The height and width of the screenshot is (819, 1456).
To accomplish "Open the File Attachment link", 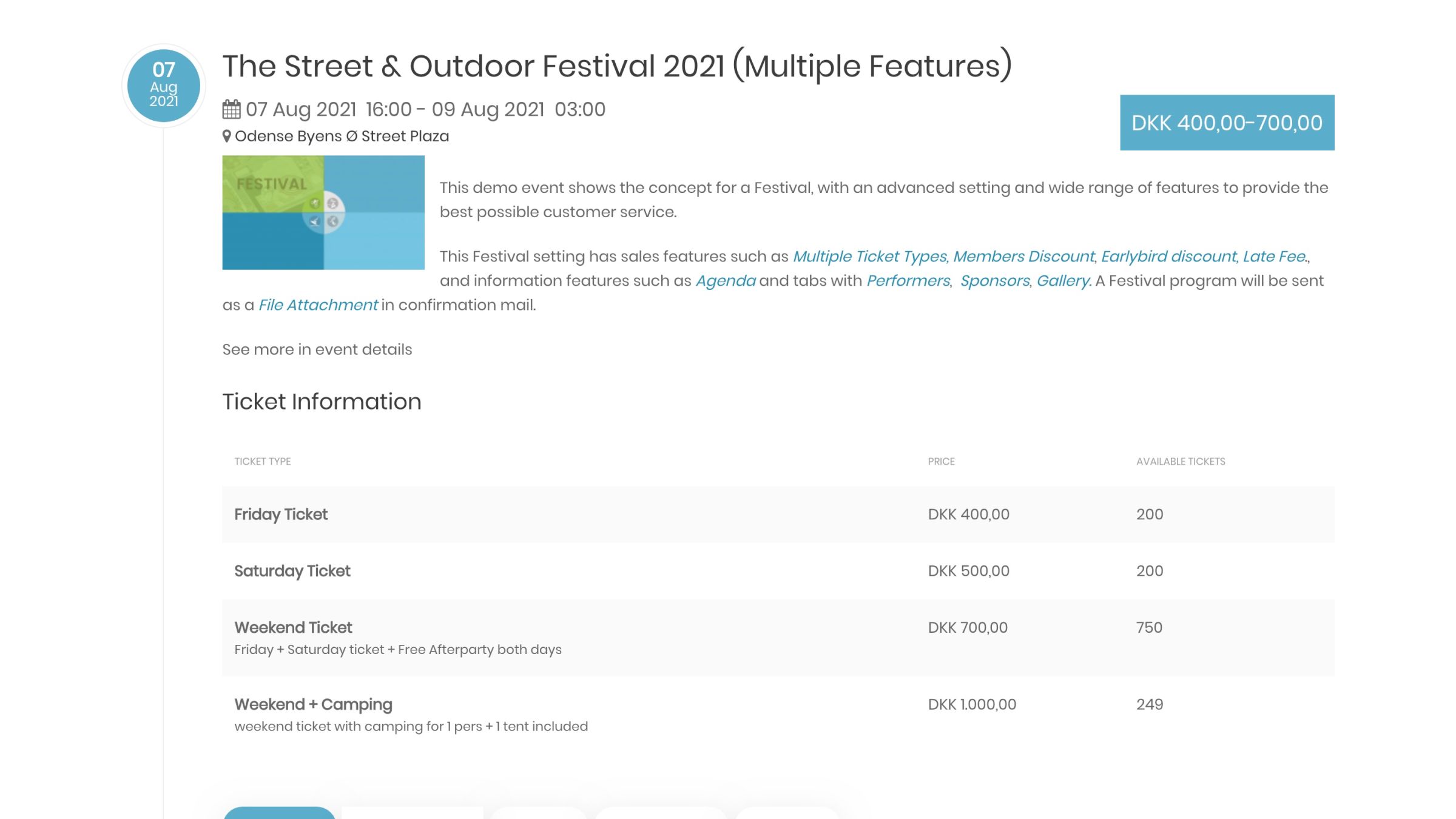I will point(318,305).
